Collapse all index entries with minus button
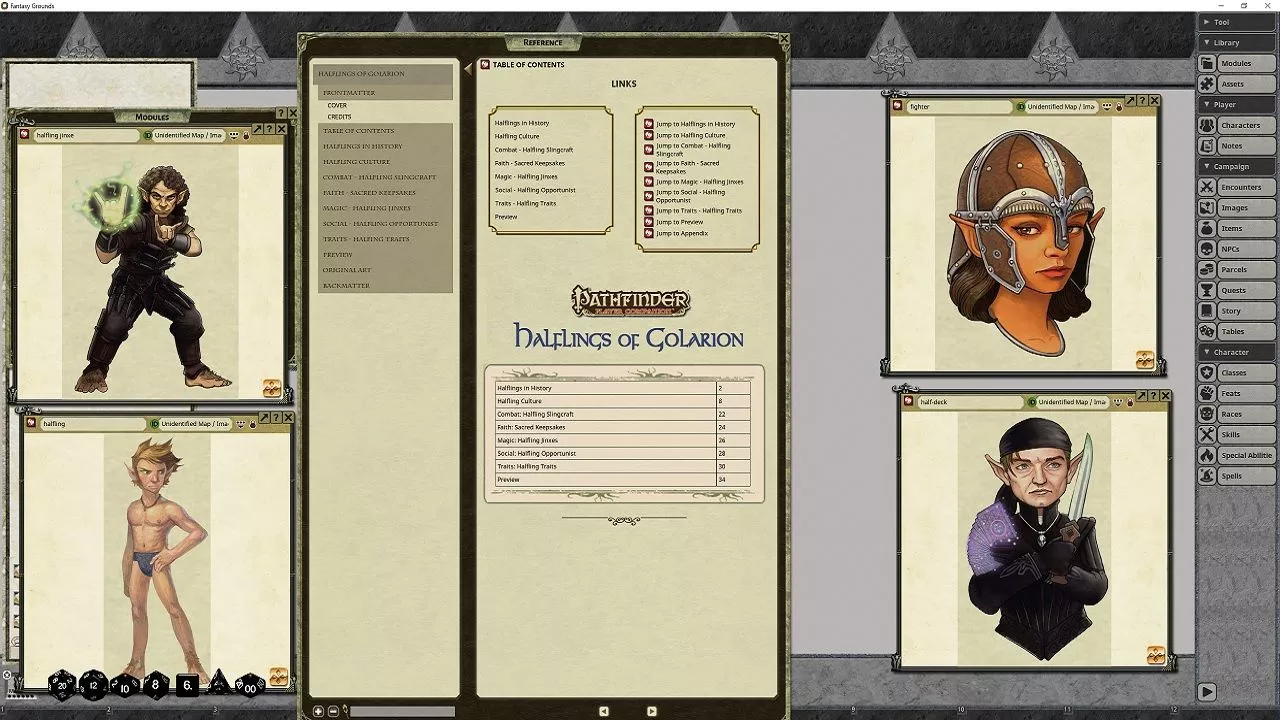The image size is (1280, 720). point(333,711)
